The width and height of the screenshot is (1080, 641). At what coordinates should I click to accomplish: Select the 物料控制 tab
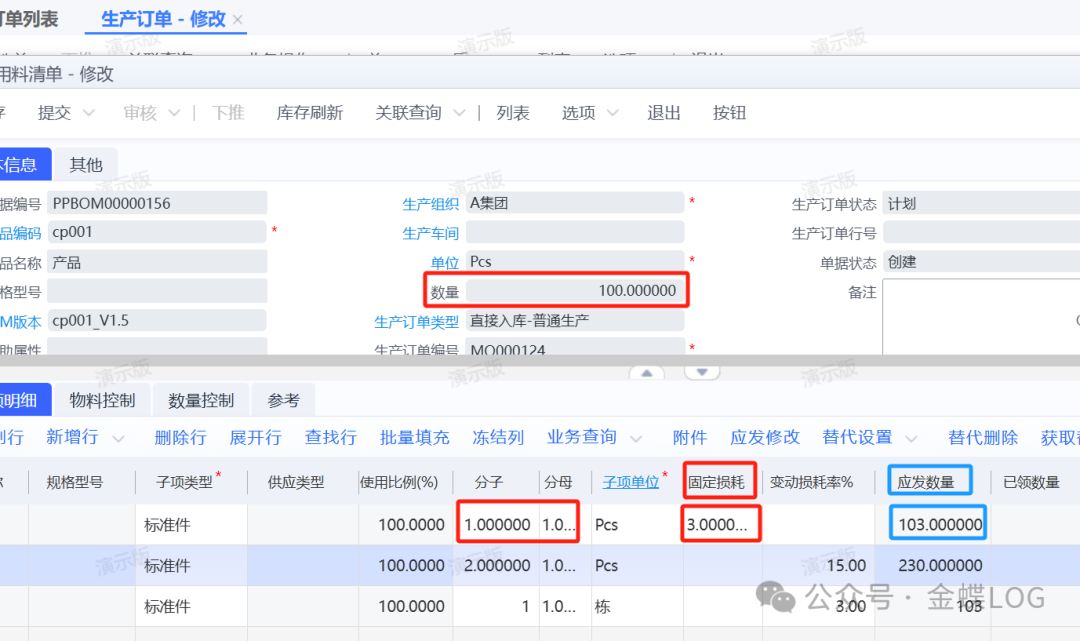pos(102,400)
